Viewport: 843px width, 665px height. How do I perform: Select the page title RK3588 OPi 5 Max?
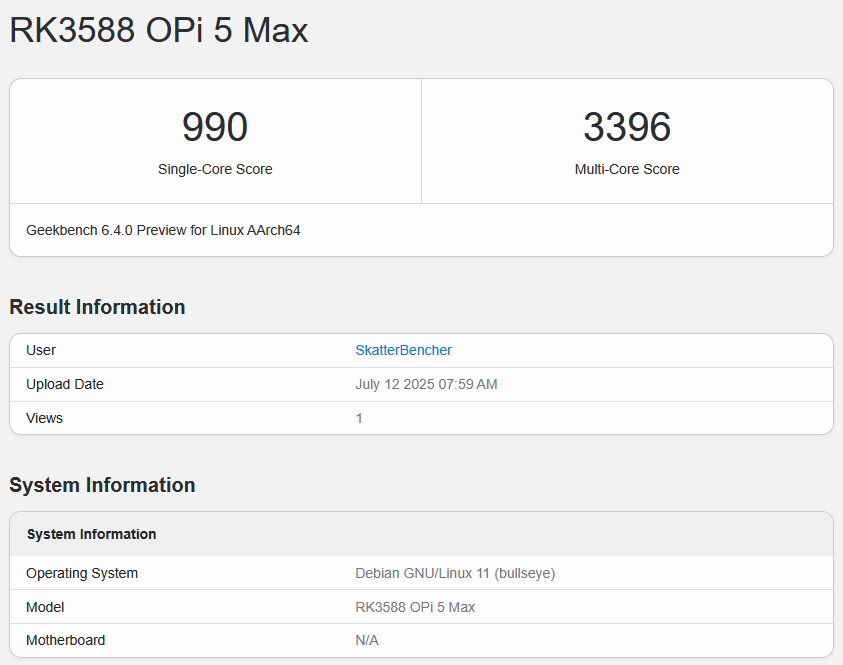pos(159,30)
